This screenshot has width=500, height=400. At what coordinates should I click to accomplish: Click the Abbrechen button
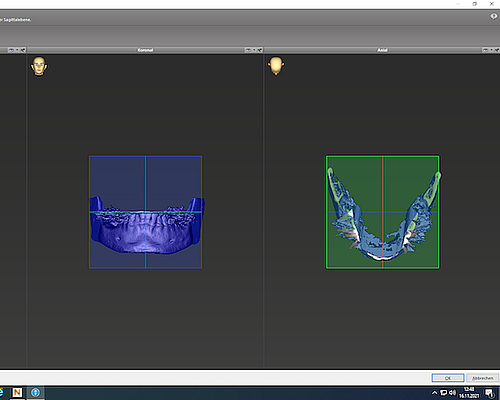coord(483,378)
